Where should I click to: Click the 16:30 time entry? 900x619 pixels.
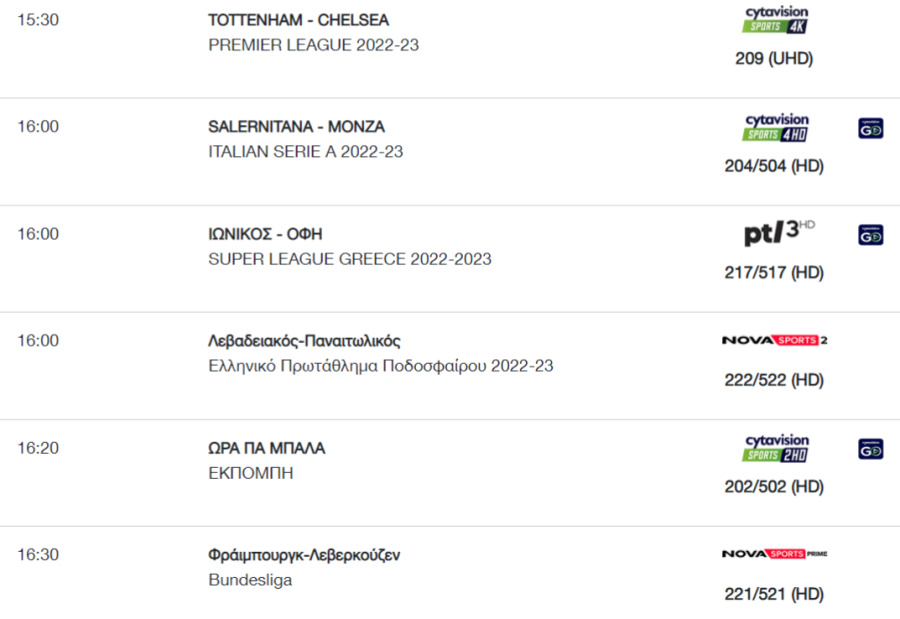pyautogui.click(x=38, y=555)
